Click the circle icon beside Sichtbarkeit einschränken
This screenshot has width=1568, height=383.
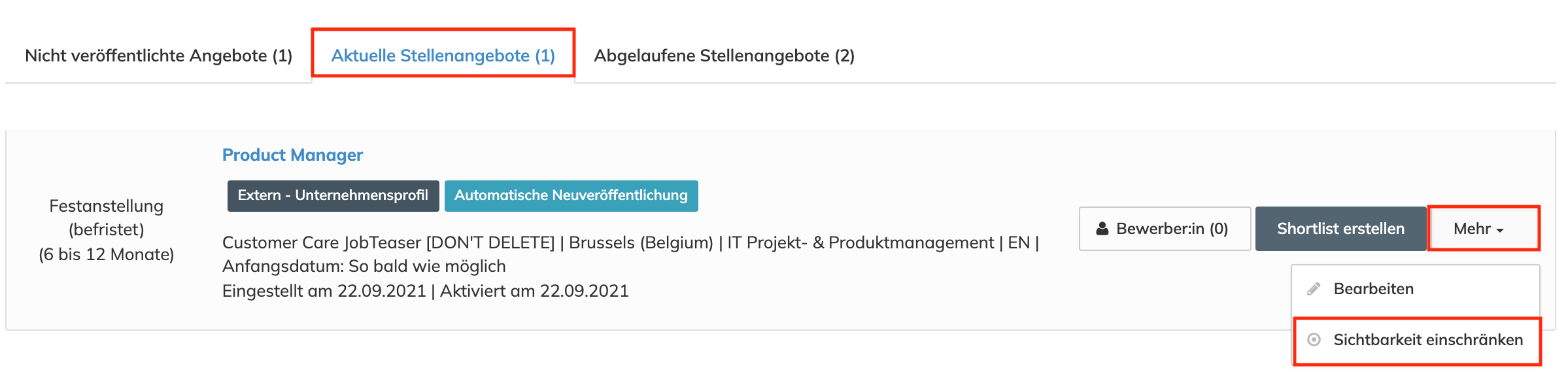coord(1314,340)
